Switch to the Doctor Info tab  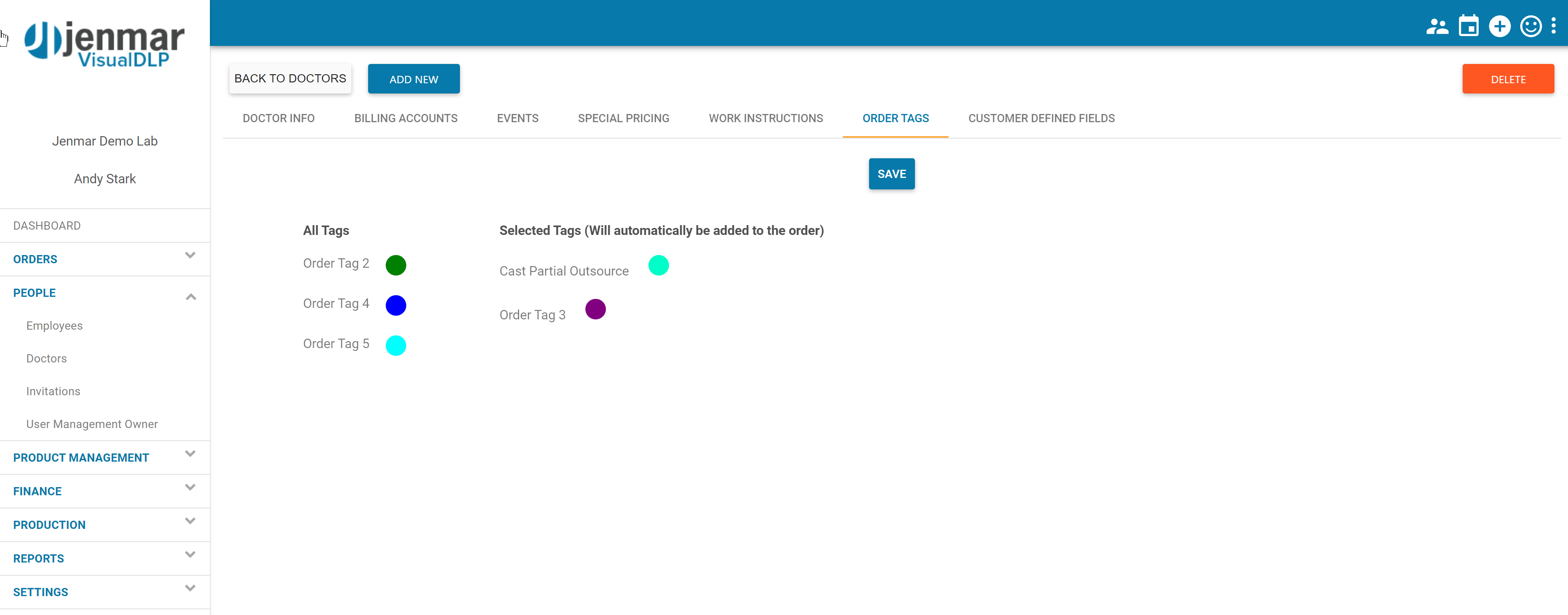tap(279, 119)
